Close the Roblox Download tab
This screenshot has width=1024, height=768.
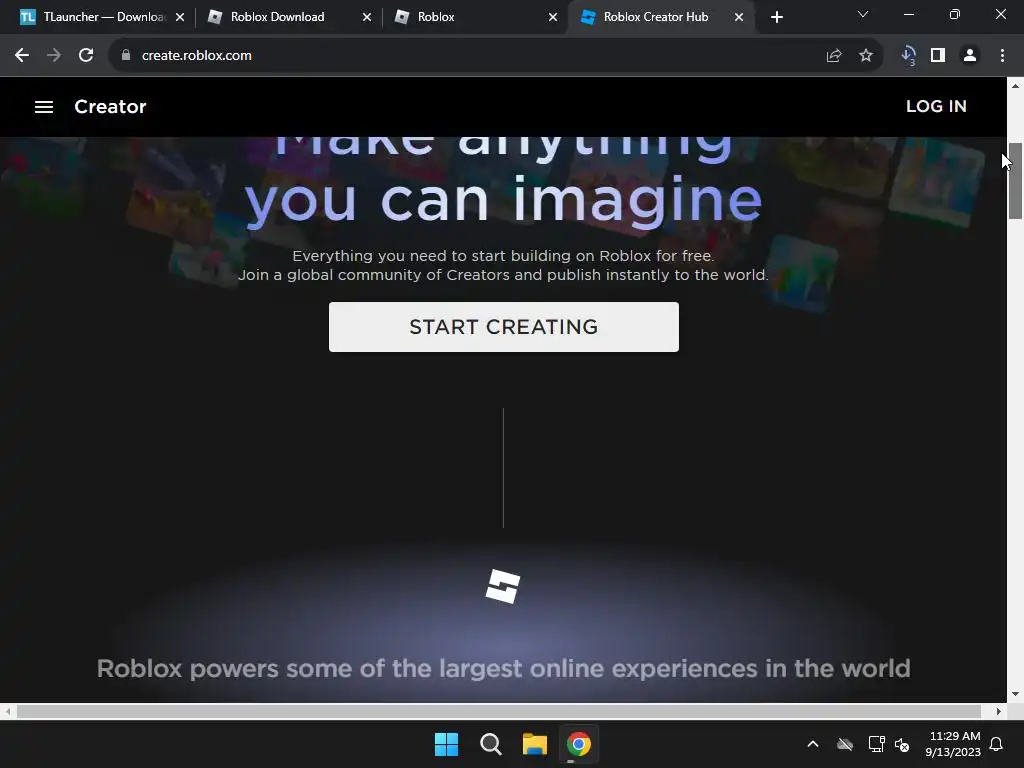[x=366, y=17]
